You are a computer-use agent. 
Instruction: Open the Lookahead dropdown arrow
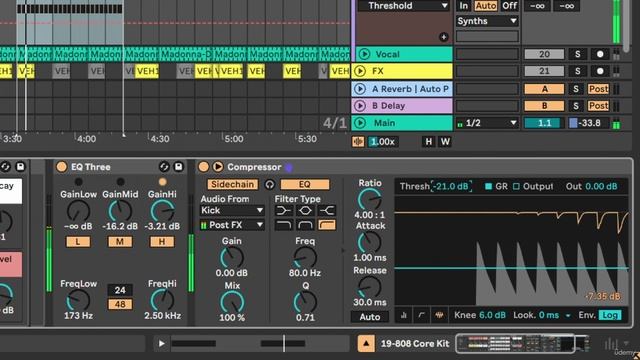click(568, 316)
